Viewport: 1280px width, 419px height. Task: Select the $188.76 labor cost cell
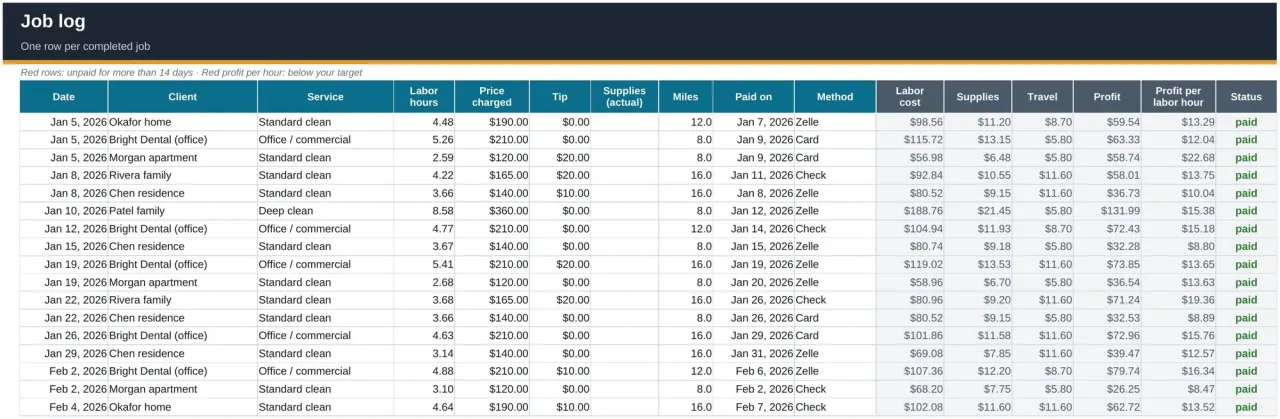pyautogui.click(x=910, y=211)
